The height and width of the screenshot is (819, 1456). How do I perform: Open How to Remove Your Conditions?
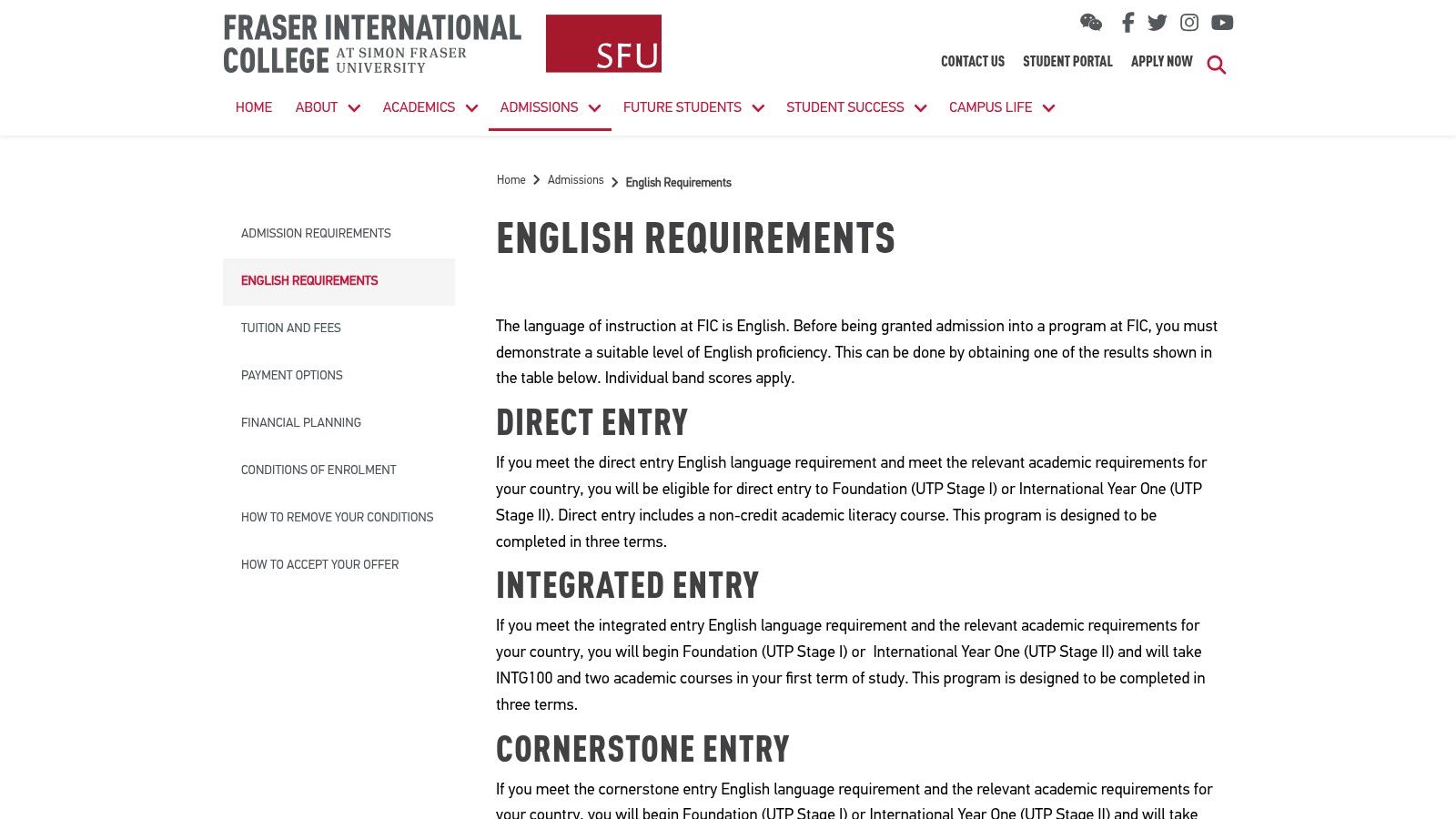(339, 518)
